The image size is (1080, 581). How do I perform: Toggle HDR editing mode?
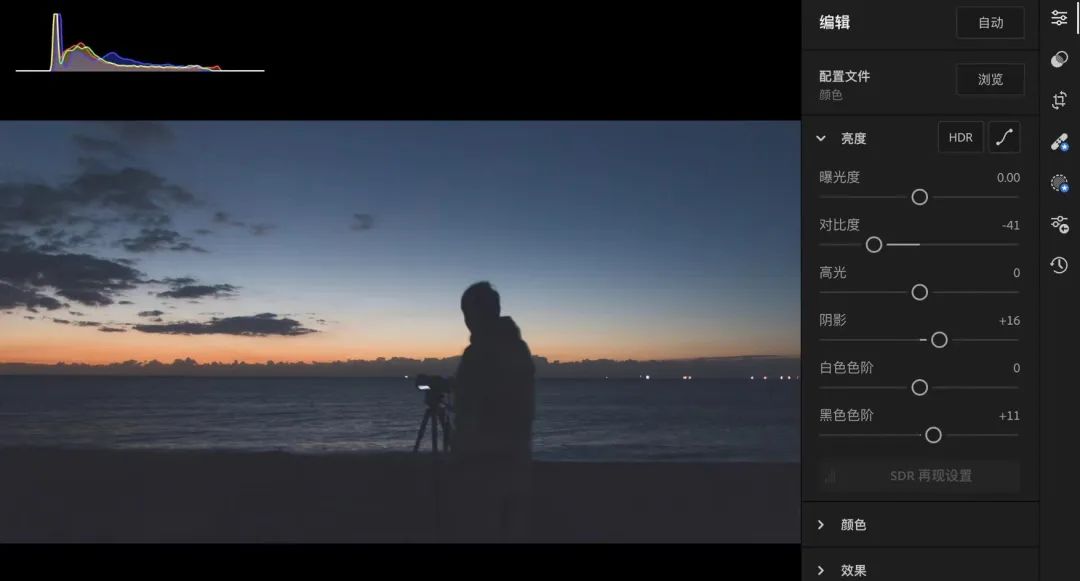[960, 138]
